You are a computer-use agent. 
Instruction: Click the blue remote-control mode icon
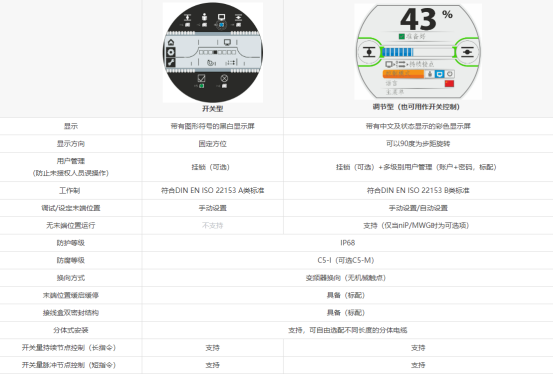pyautogui.click(x=439, y=74)
